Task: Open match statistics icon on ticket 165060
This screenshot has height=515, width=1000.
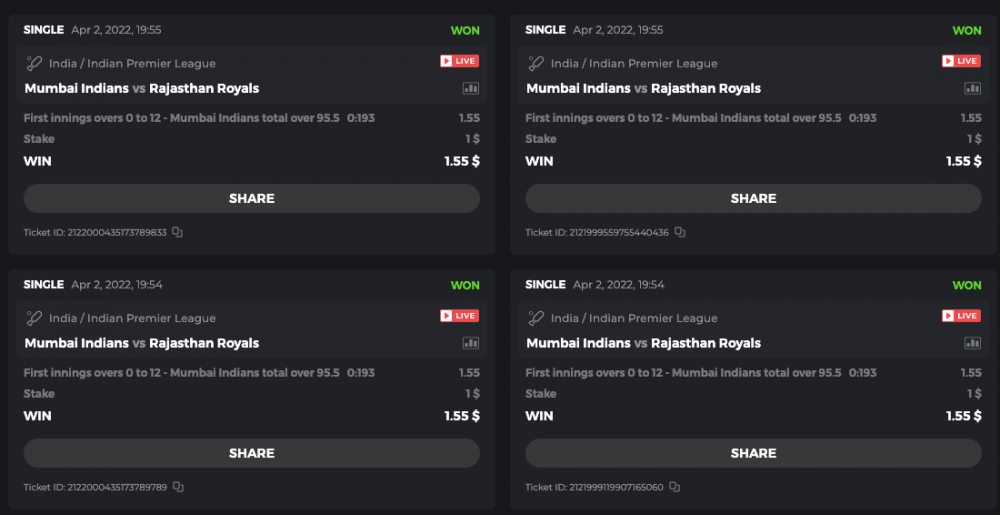Action: tap(972, 343)
